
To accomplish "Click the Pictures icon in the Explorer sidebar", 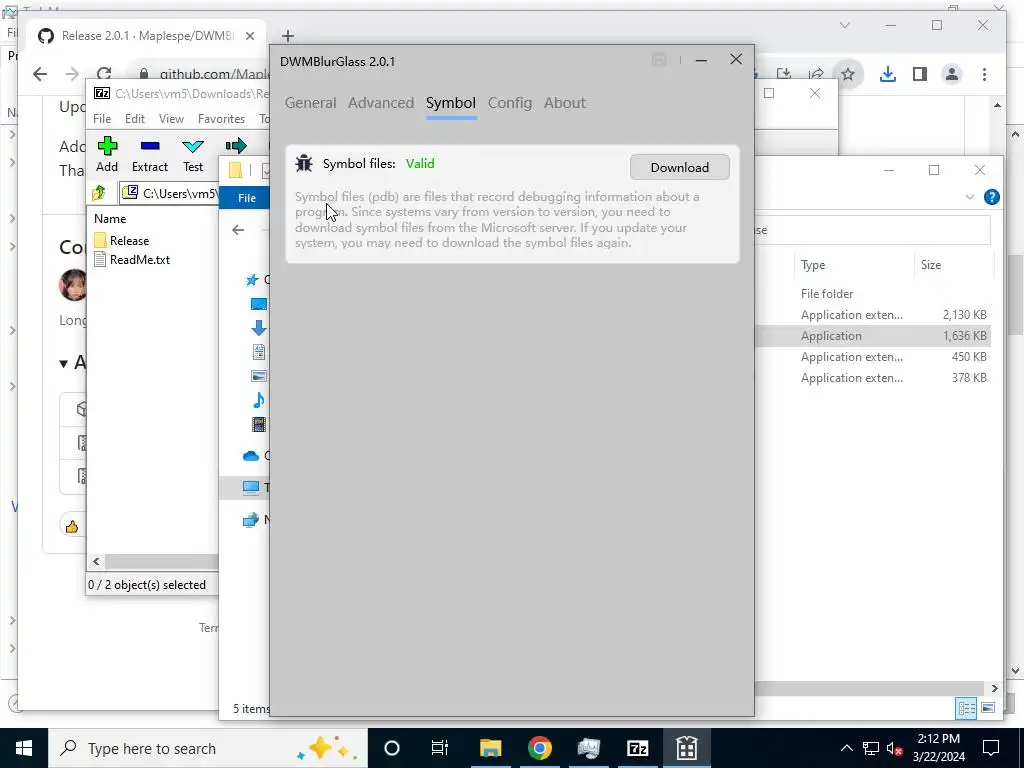I will click(x=259, y=376).
